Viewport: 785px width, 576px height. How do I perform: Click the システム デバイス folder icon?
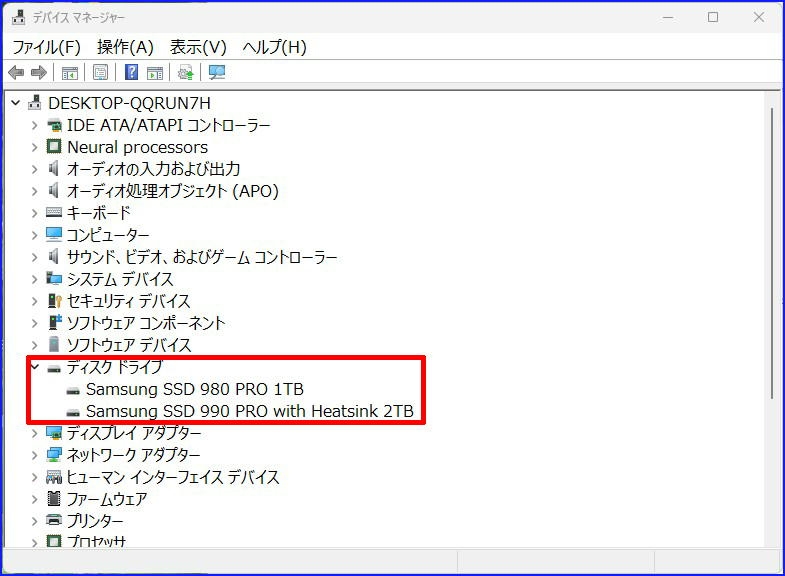click(x=54, y=278)
